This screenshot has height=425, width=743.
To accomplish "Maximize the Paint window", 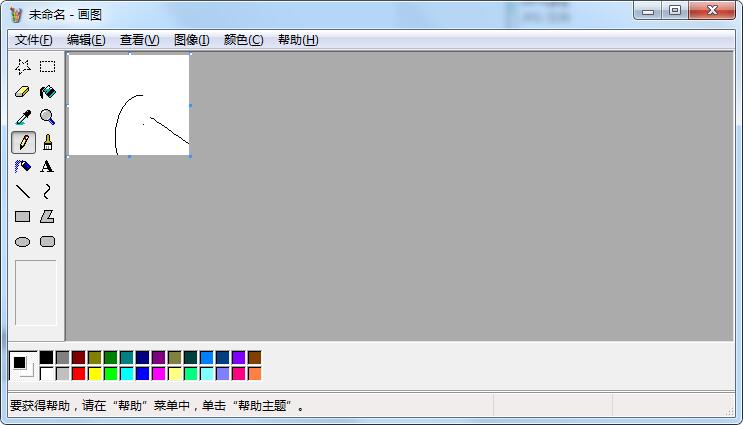I will pos(675,10).
